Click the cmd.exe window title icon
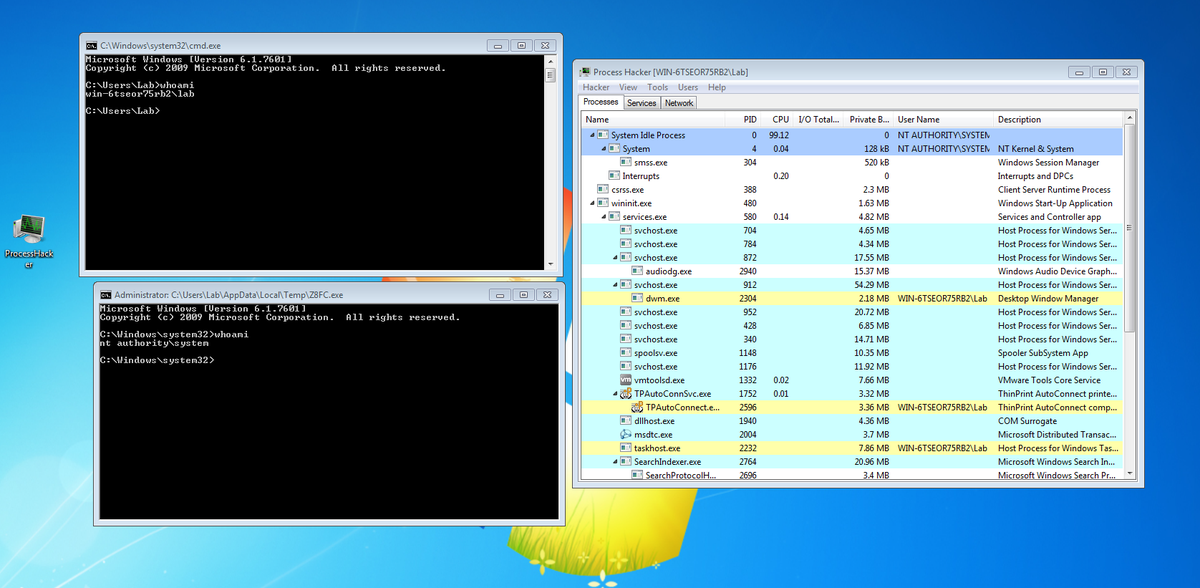 pyautogui.click(x=92, y=46)
